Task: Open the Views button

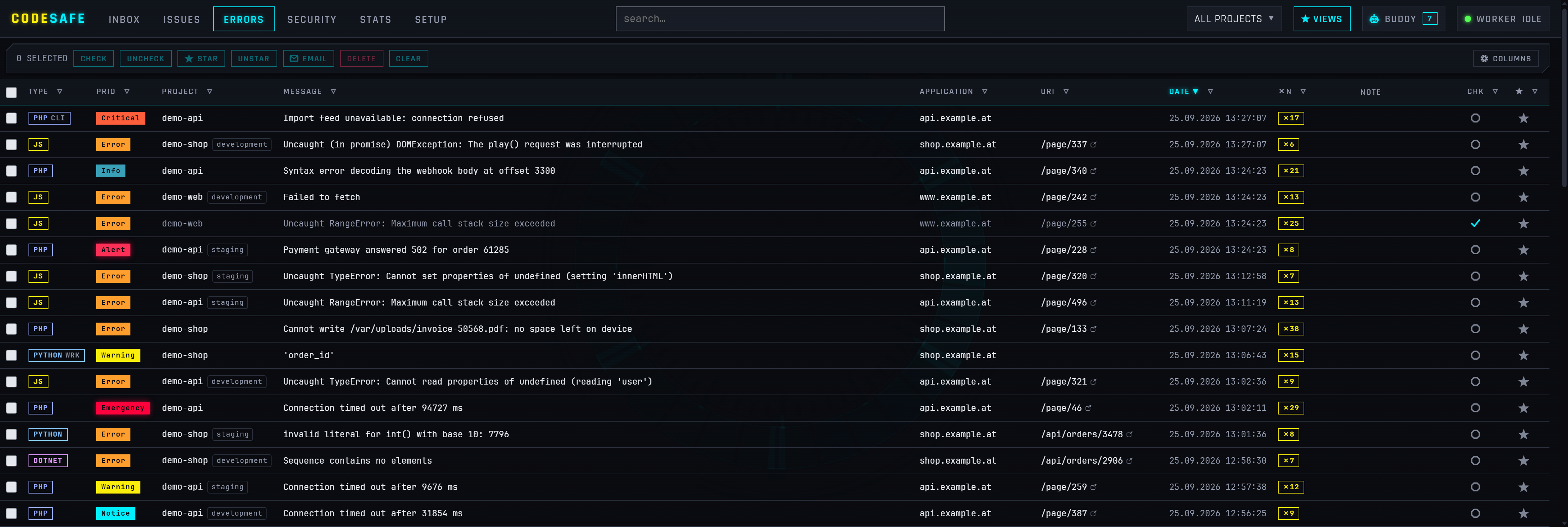Action: 1321,19
